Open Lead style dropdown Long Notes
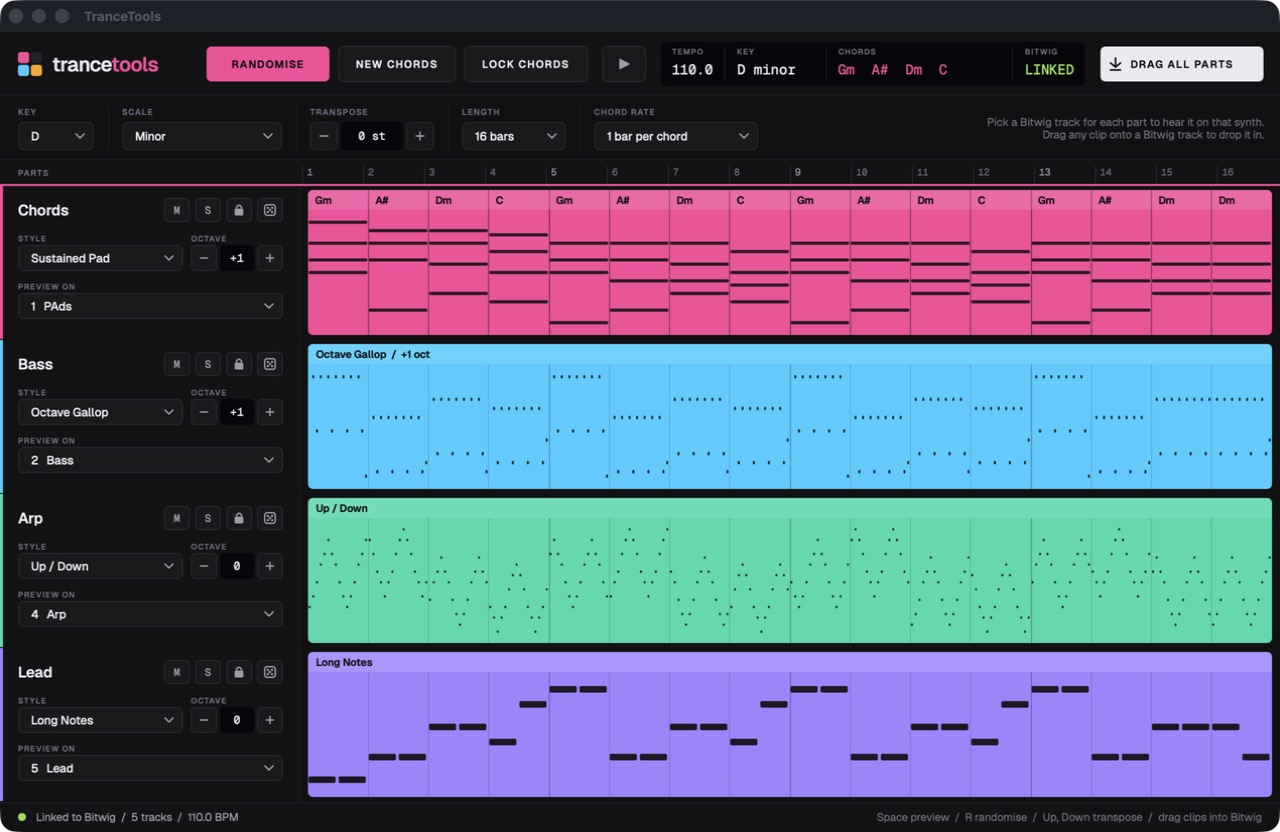 [100, 720]
